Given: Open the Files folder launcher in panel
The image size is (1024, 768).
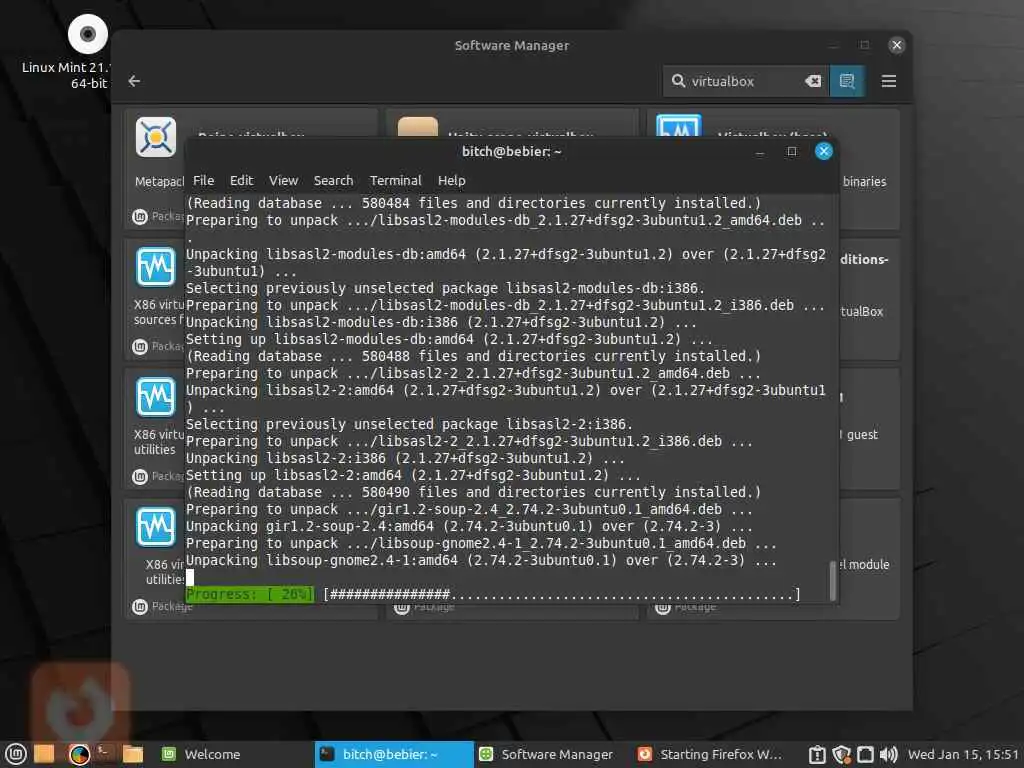Looking at the screenshot, I should coord(133,754).
